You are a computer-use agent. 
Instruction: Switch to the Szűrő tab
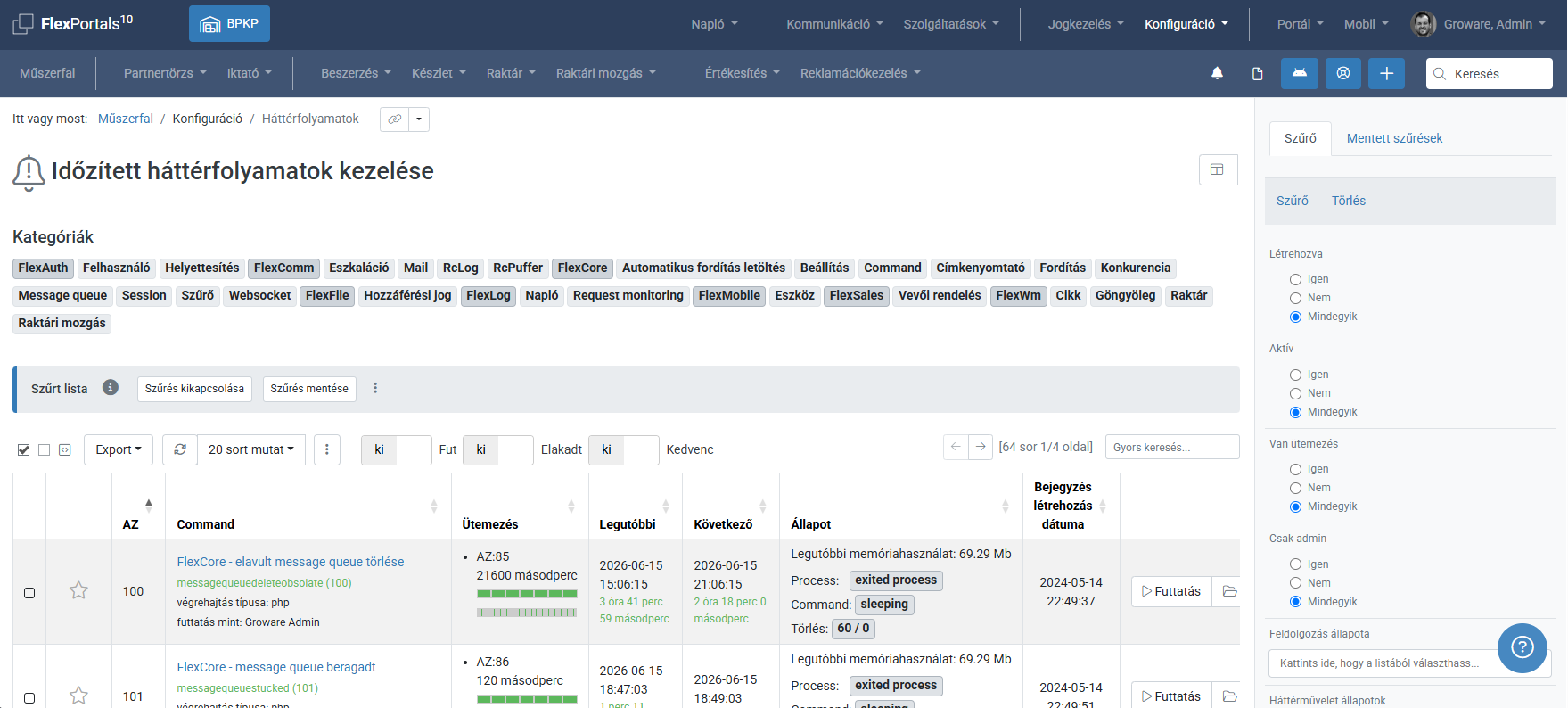[x=1301, y=138]
